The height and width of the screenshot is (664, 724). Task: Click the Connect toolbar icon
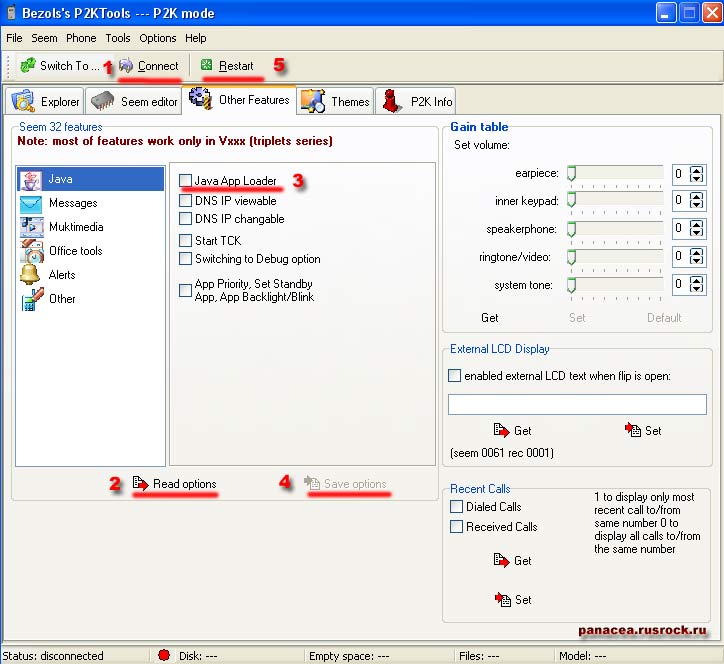(126, 66)
